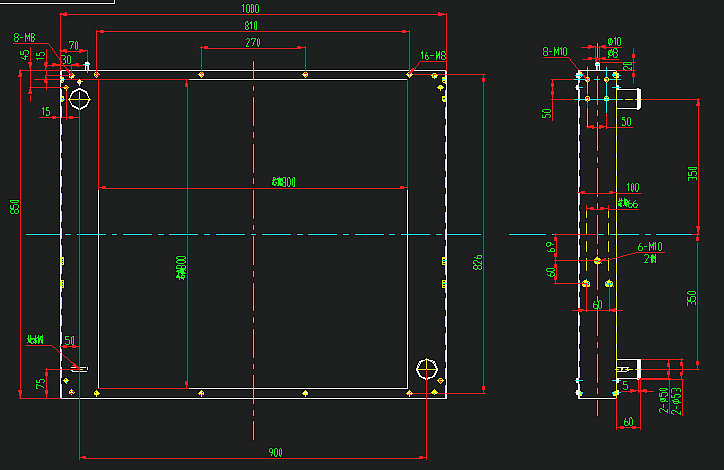Pick the 8-M8 leader annotation
The image size is (724, 470).
24,37
